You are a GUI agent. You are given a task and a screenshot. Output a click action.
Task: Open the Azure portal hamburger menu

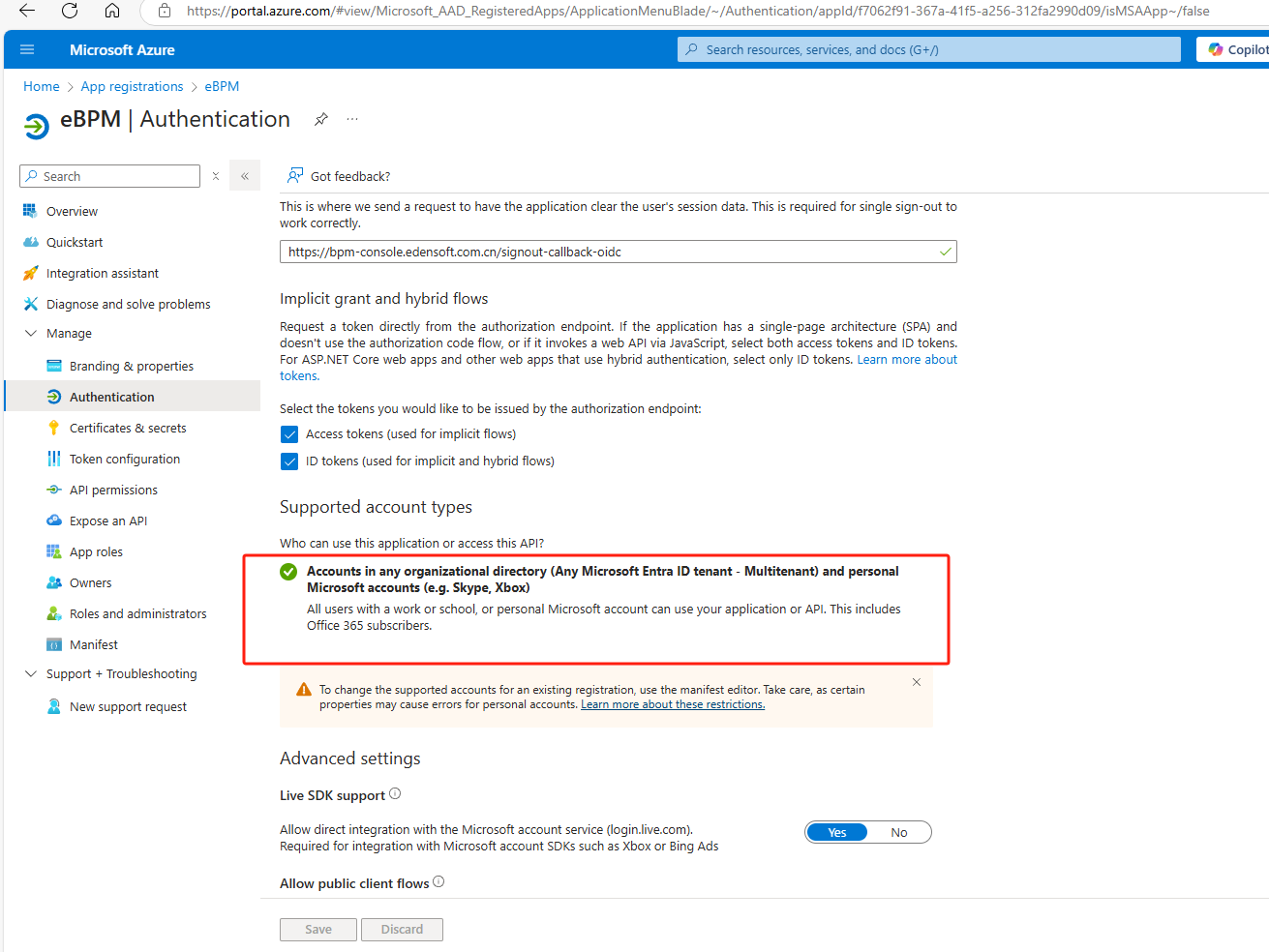tap(27, 49)
